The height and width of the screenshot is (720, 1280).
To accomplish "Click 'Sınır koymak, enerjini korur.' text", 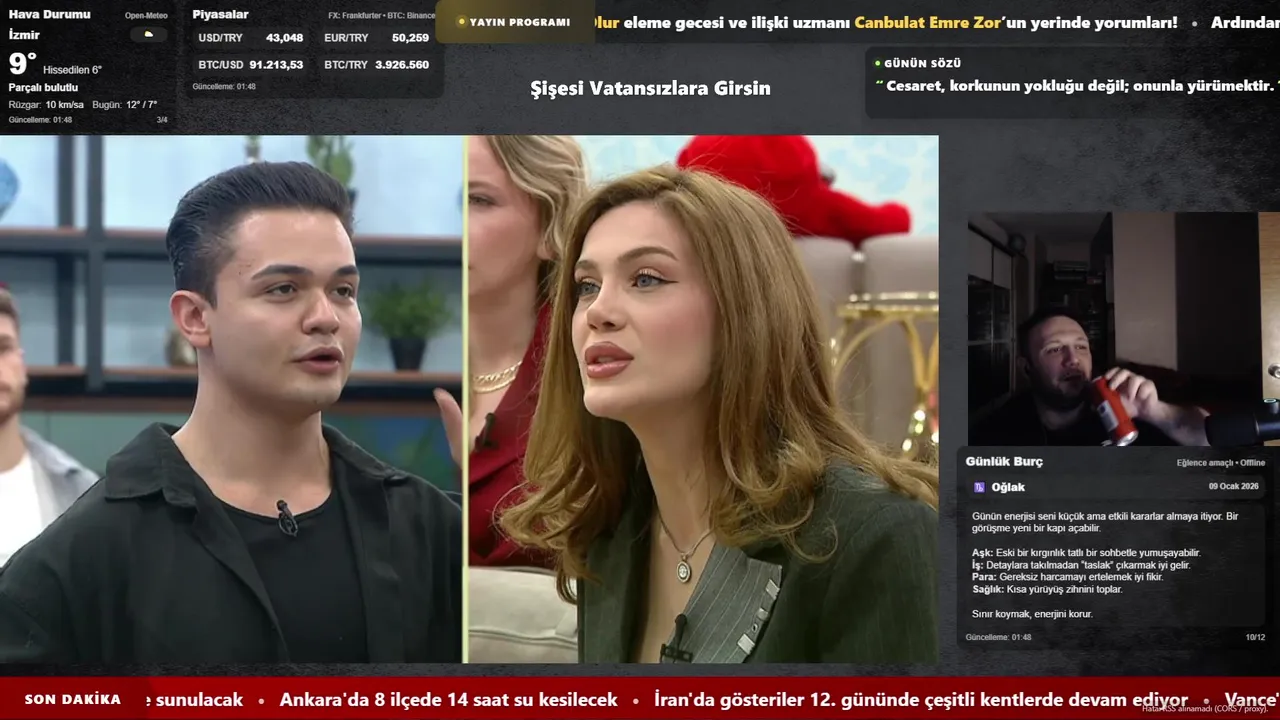I will (x=1032, y=614).
